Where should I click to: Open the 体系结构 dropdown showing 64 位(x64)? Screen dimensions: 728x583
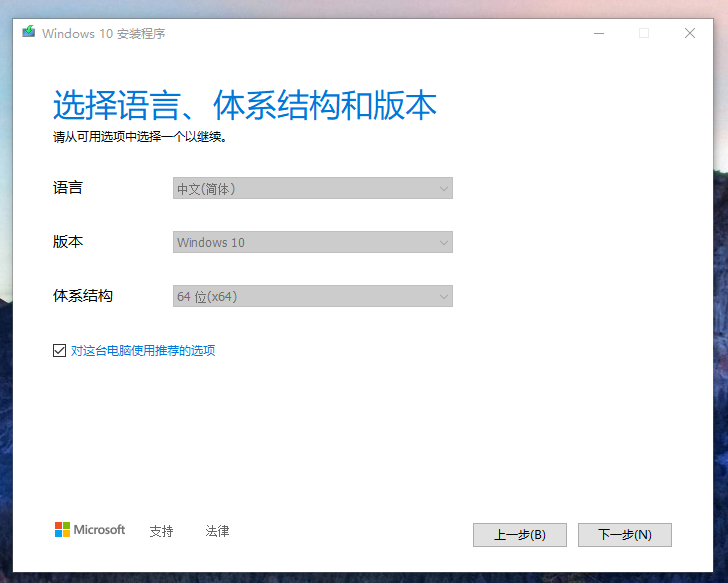pyautogui.click(x=313, y=296)
